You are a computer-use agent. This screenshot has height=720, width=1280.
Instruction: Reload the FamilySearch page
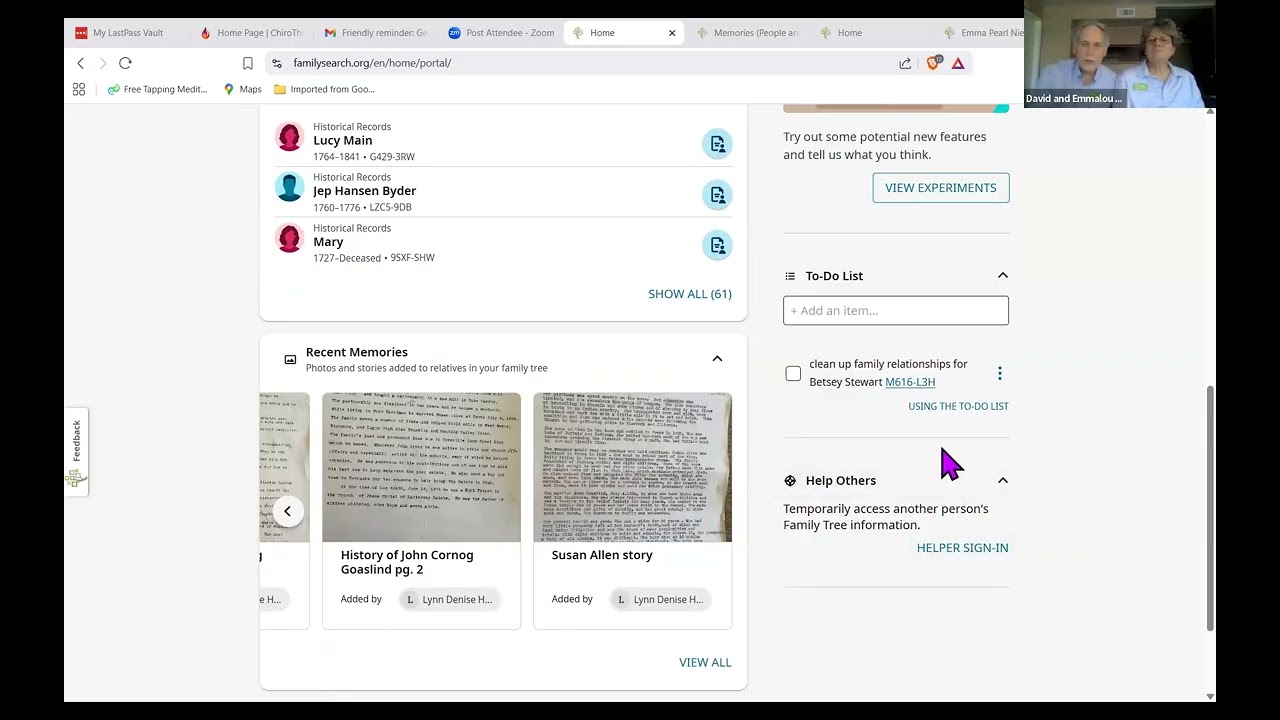[125, 63]
